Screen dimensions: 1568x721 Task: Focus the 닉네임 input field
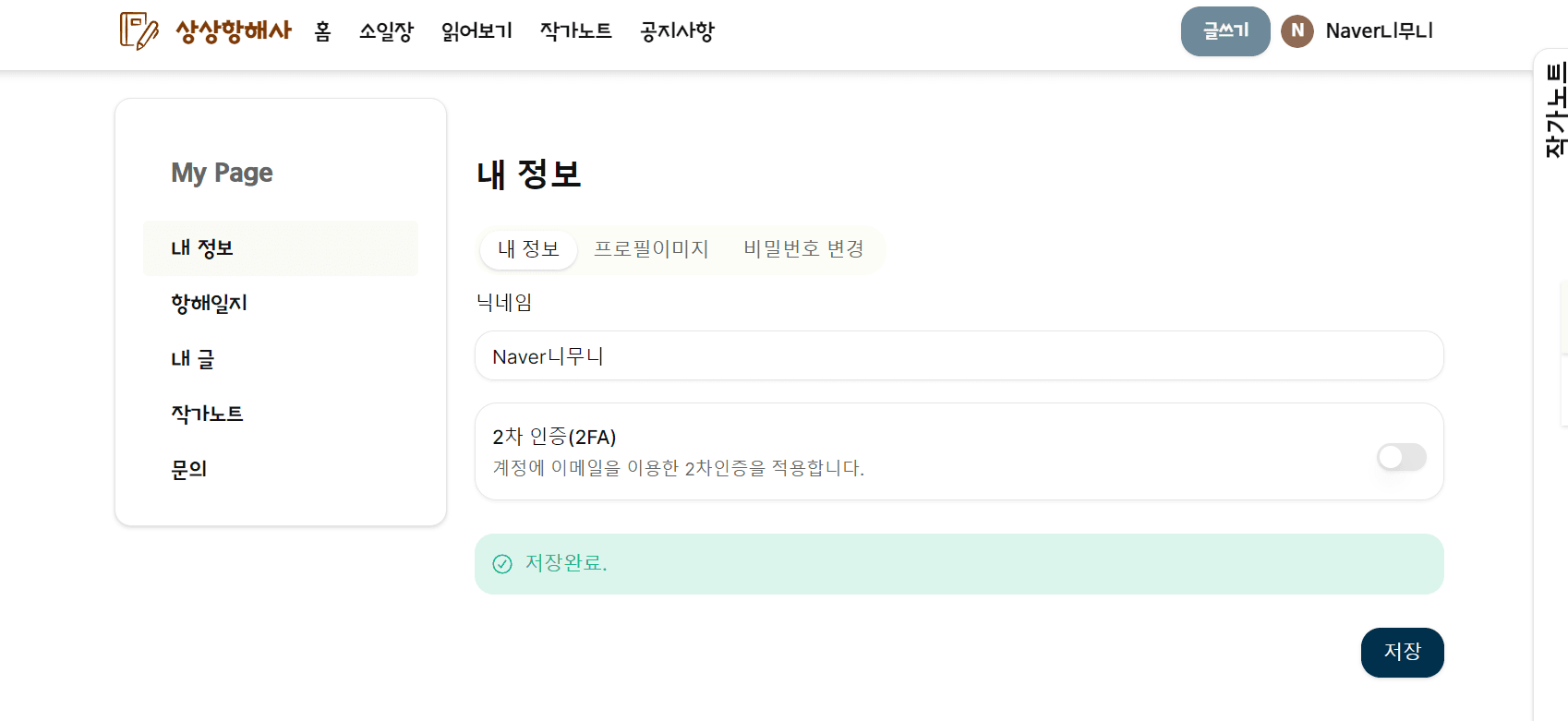959,355
